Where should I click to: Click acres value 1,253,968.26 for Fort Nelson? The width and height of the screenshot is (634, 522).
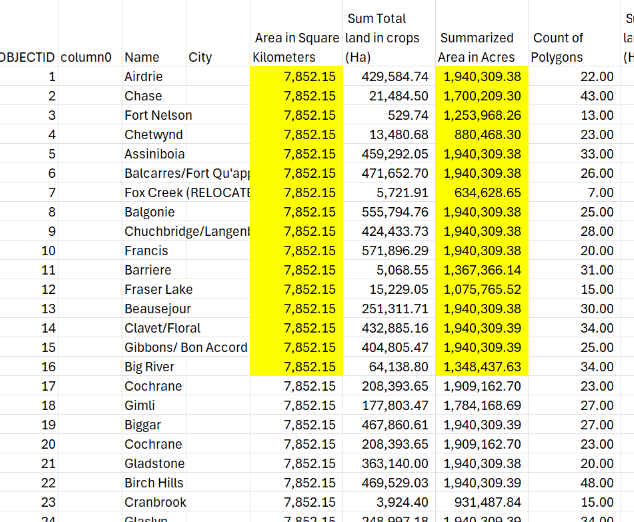[482, 115]
